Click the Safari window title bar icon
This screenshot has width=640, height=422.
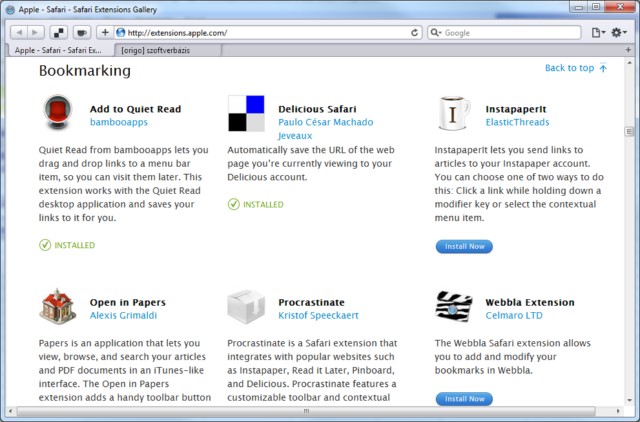11,9
